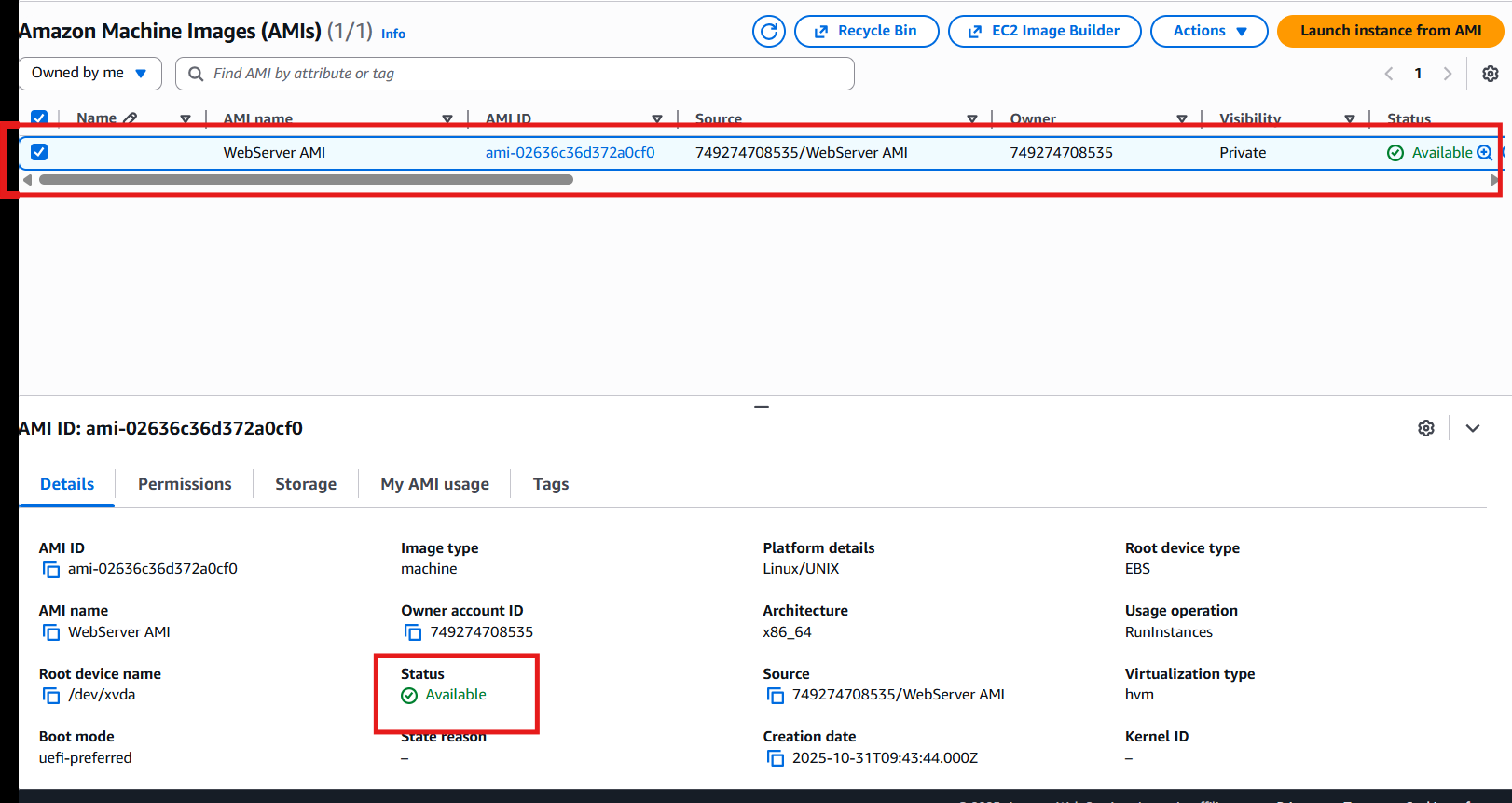The image size is (1512, 803).
Task: Copy the Root device name value
Action: [51, 695]
